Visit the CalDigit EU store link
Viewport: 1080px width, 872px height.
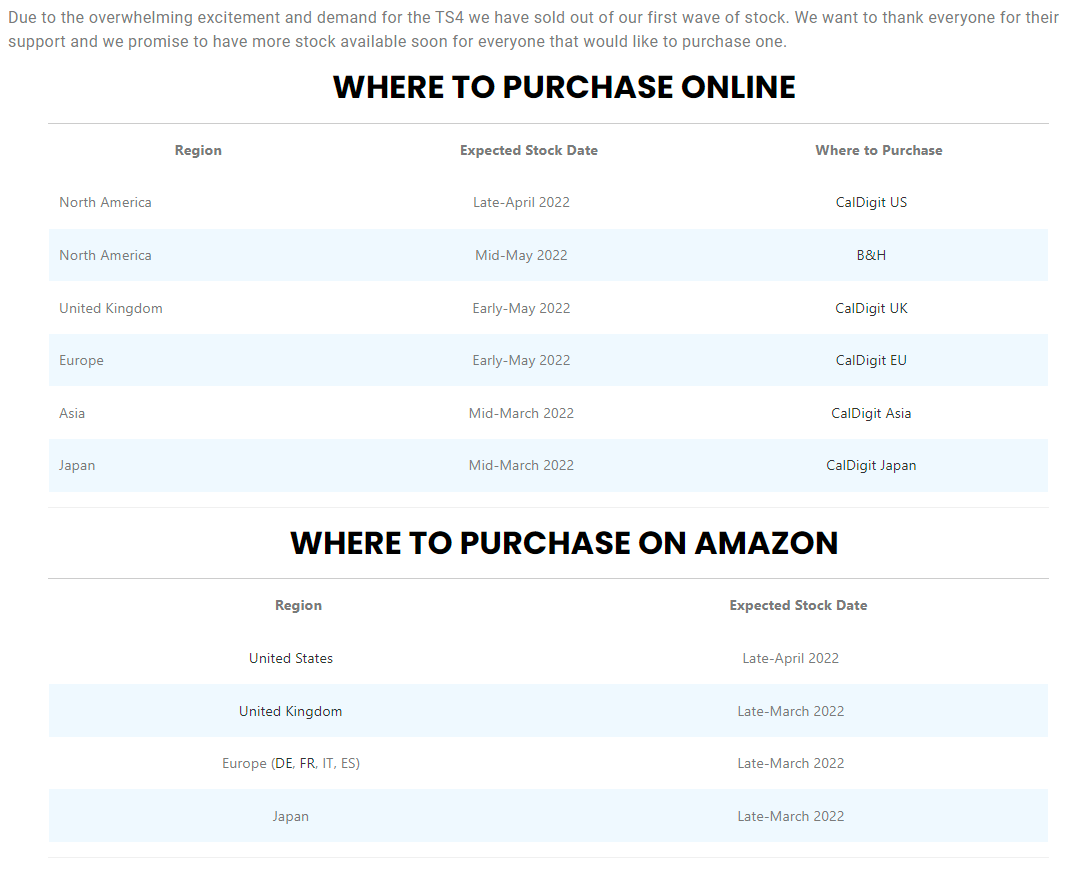tap(871, 360)
